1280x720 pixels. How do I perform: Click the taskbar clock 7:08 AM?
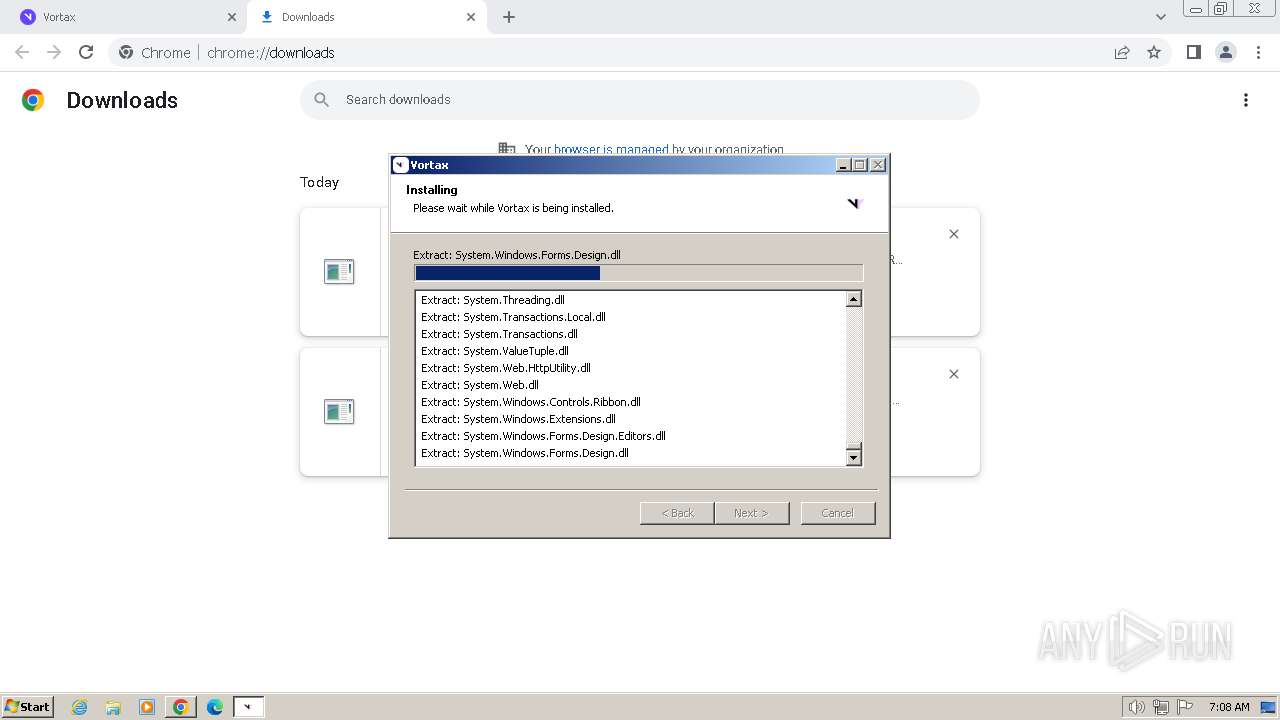(1229, 707)
